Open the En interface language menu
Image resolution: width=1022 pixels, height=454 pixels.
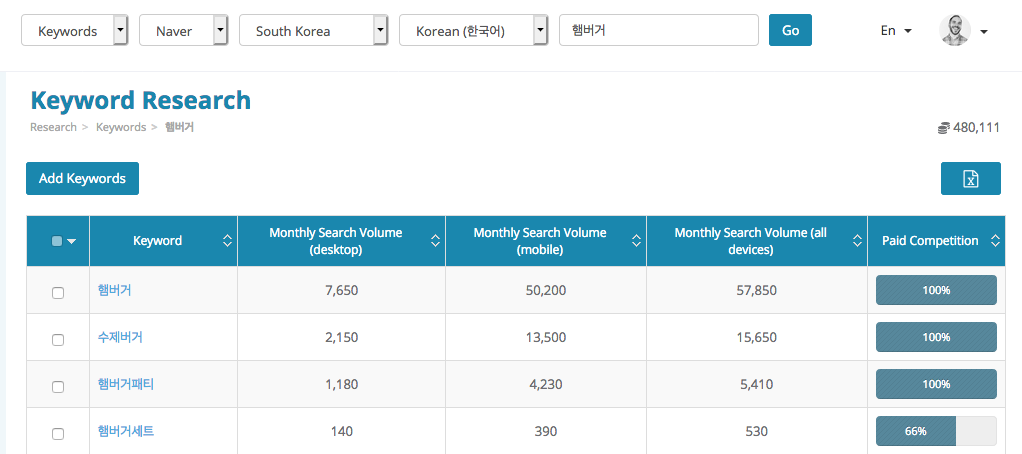tap(896, 31)
